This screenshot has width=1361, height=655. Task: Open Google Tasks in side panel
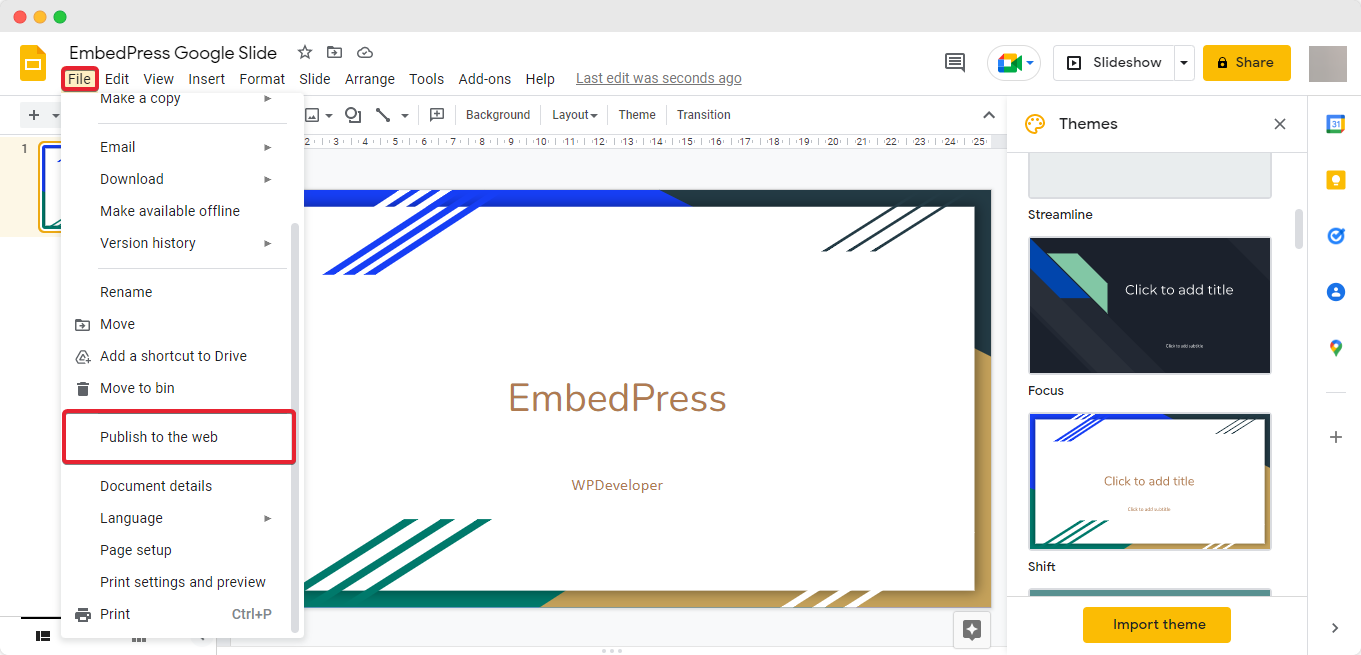click(x=1335, y=236)
